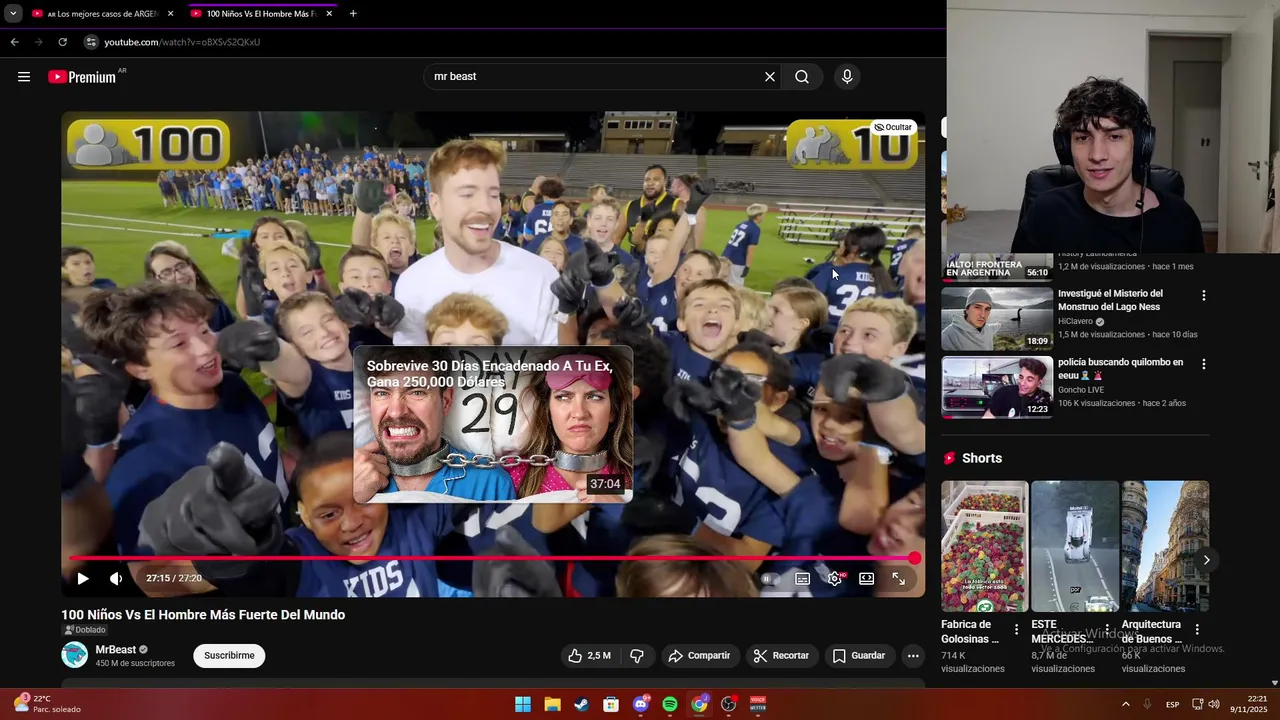This screenshot has width=1280, height=720.
Task: Open Steam from the taskbar
Action: click(x=581, y=705)
